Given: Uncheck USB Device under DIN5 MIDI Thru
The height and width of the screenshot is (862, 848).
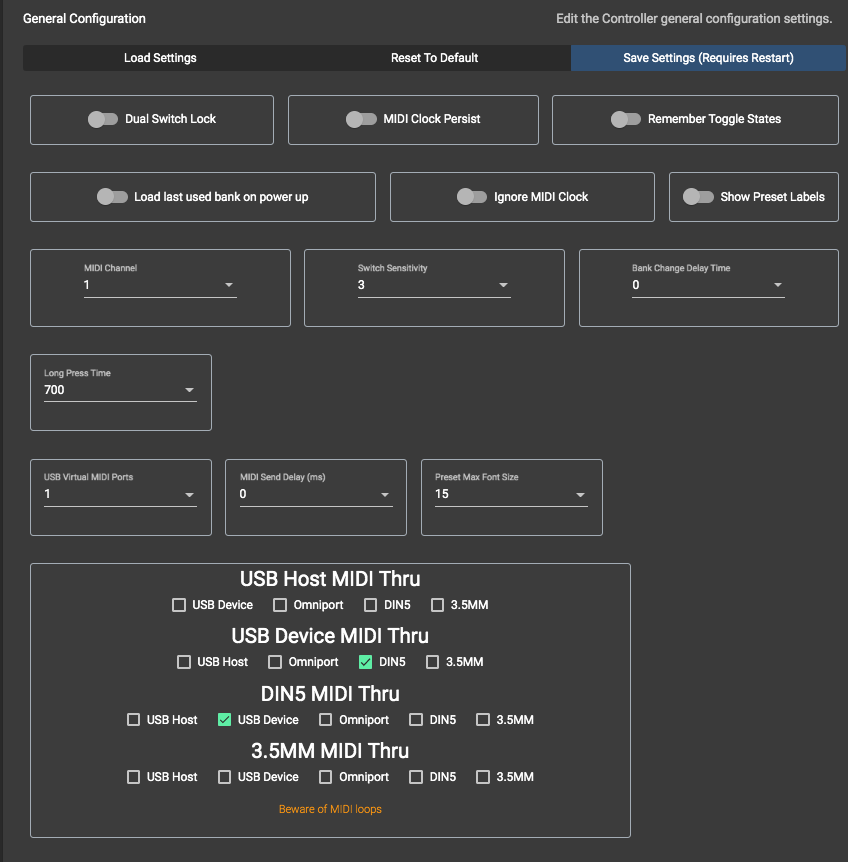Looking at the screenshot, I should coord(224,720).
